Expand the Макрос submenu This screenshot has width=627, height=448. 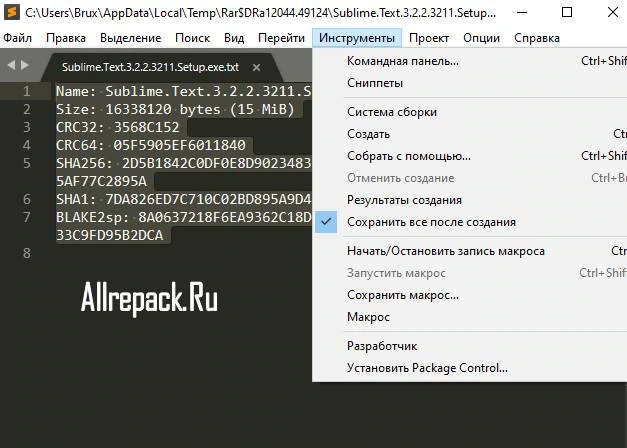point(470,317)
